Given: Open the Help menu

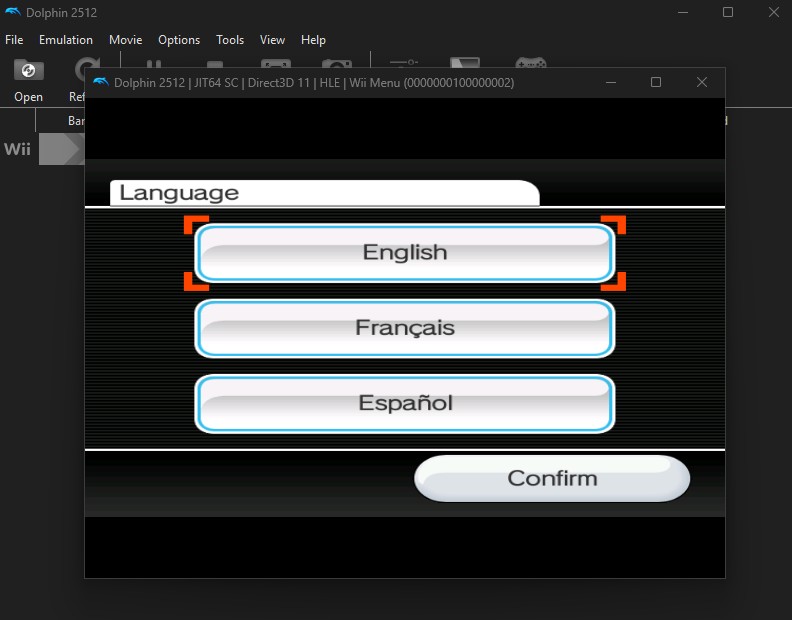Looking at the screenshot, I should coord(313,40).
